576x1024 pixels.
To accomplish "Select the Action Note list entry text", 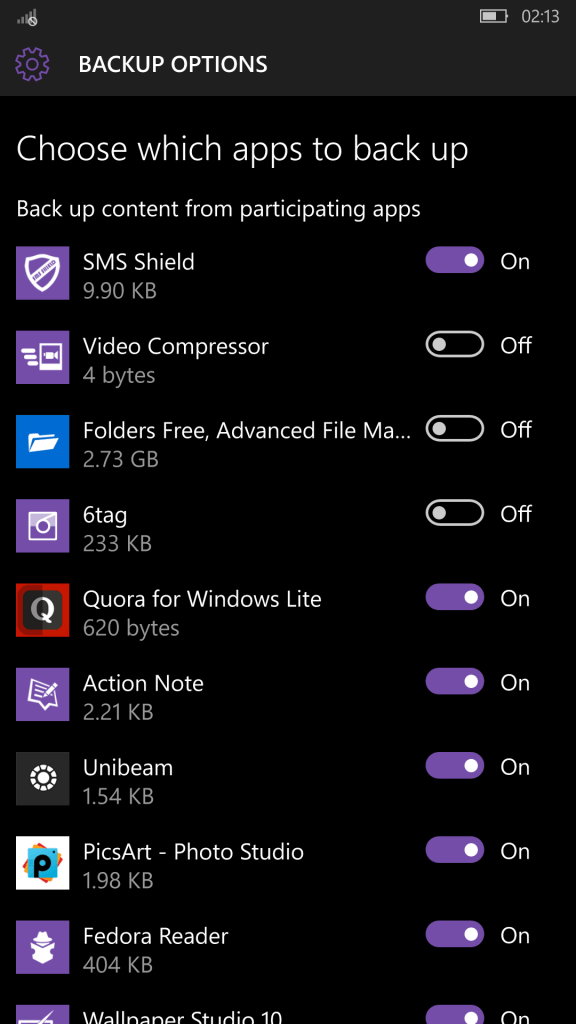I will (x=143, y=683).
